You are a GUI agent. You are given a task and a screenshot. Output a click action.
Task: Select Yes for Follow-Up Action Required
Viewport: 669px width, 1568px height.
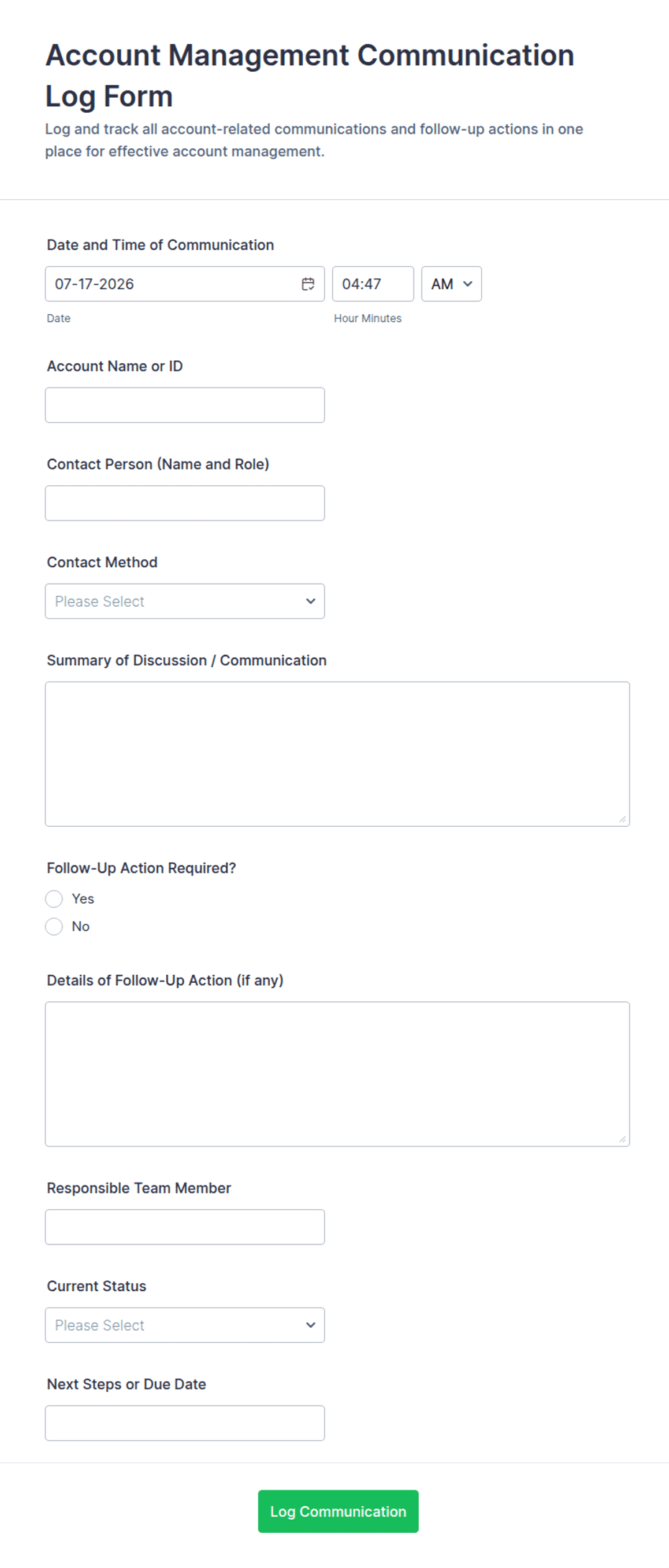(54, 899)
